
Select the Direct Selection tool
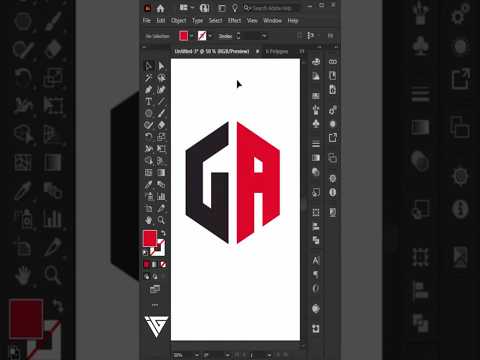pos(161,66)
